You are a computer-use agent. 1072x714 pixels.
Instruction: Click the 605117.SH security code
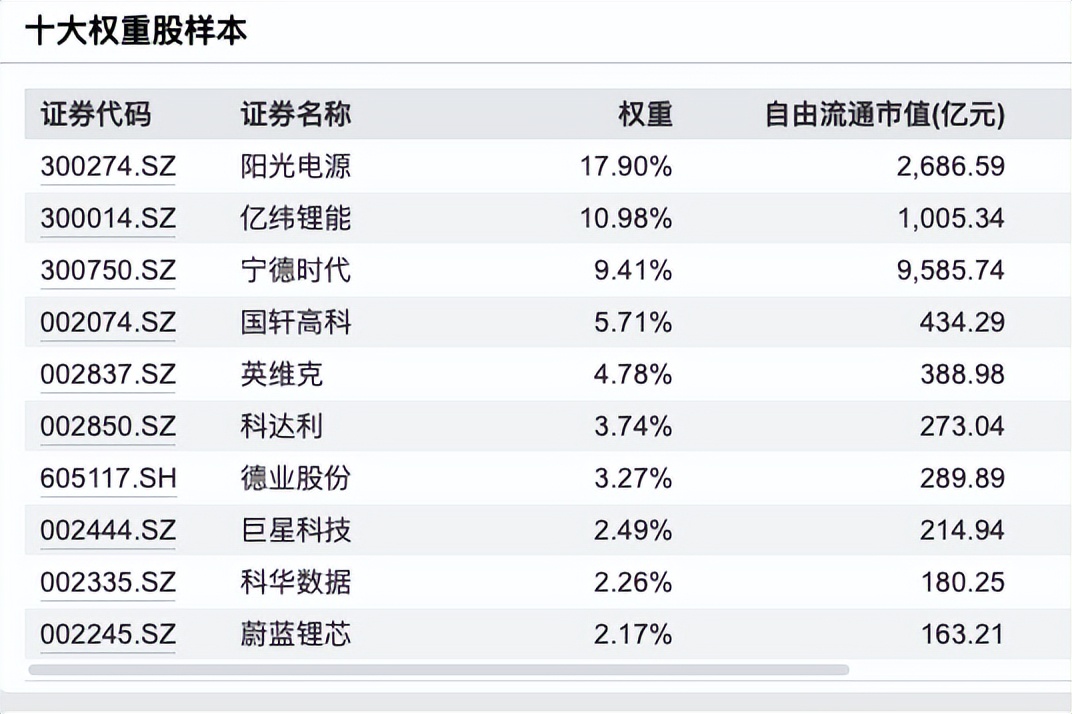point(108,478)
